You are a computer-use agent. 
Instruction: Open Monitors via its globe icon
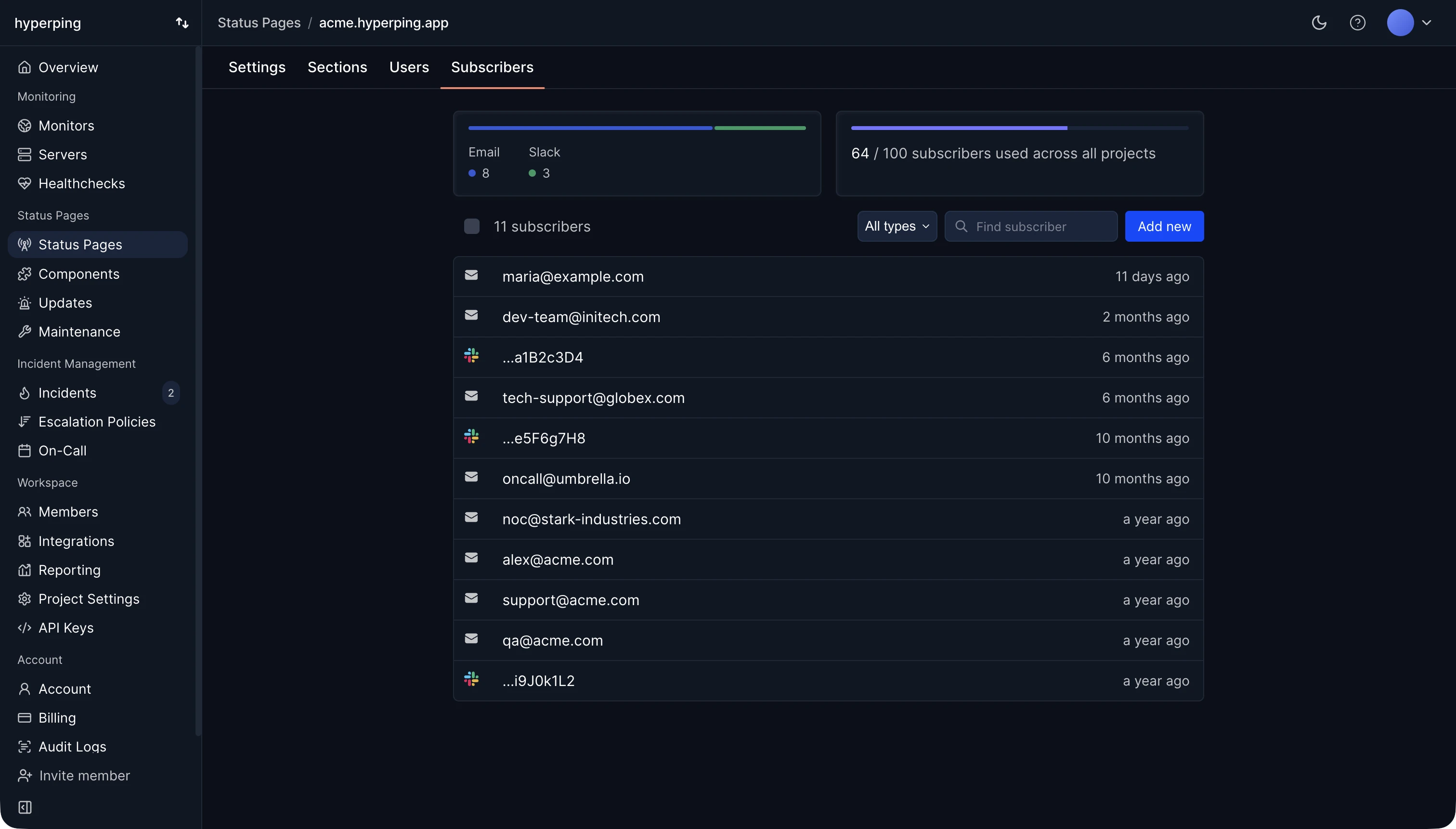[24, 125]
